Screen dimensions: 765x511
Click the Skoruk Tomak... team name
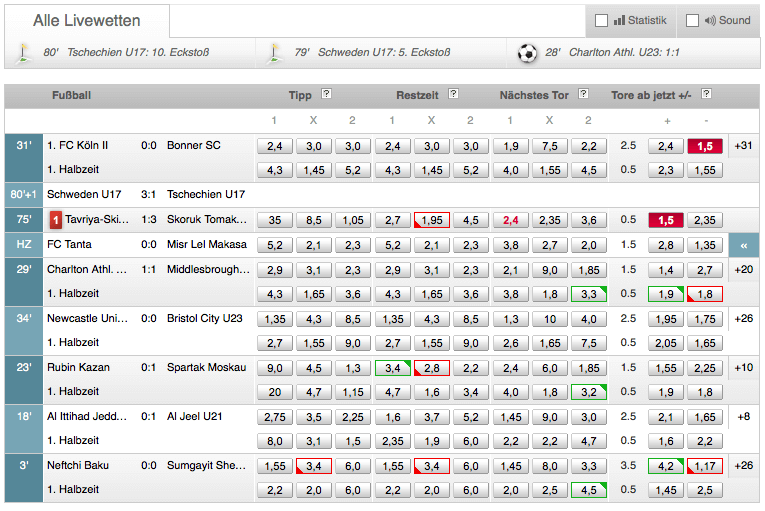pos(207,220)
